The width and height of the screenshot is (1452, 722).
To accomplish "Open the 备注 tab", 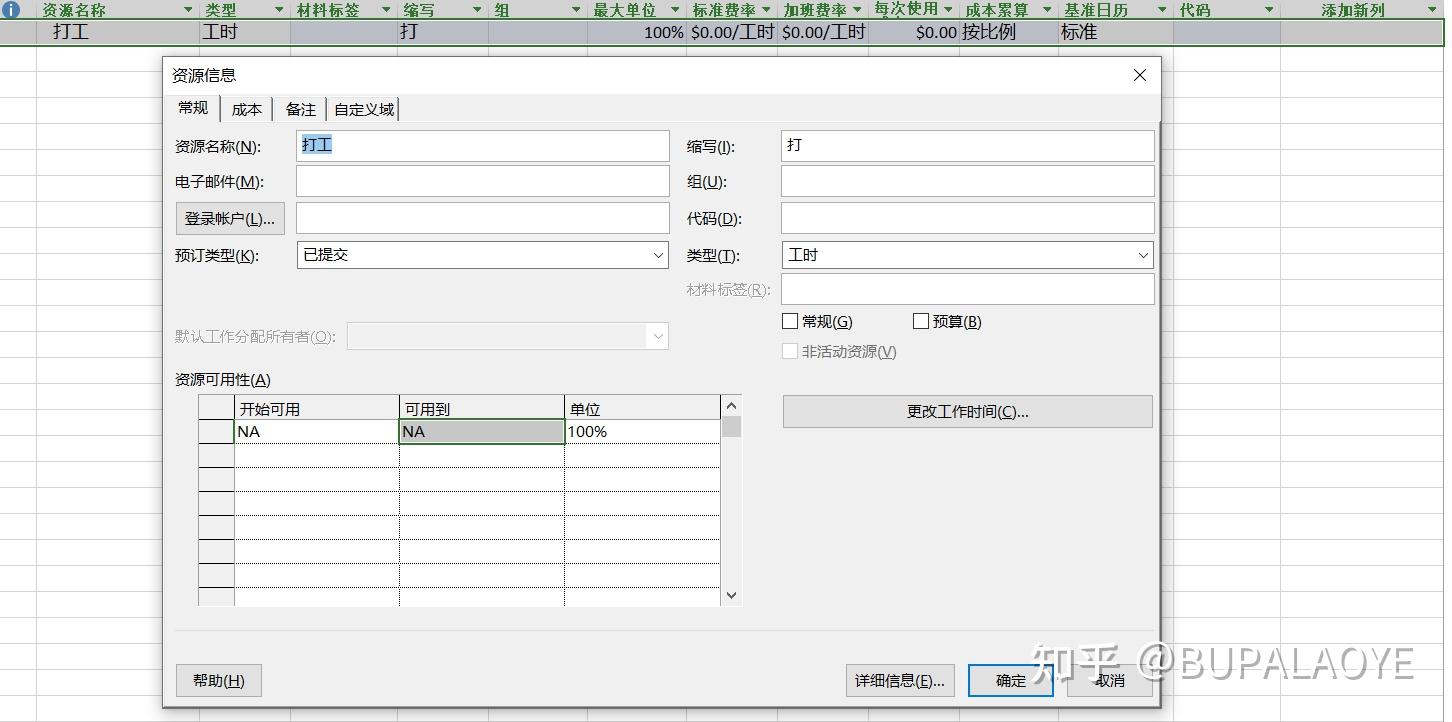I will (300, 109).
